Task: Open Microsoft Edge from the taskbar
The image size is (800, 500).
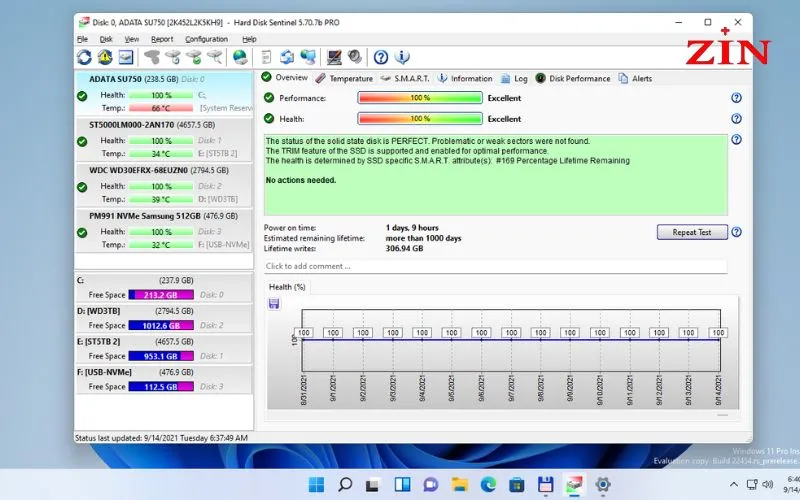Action: pos(488,485)
